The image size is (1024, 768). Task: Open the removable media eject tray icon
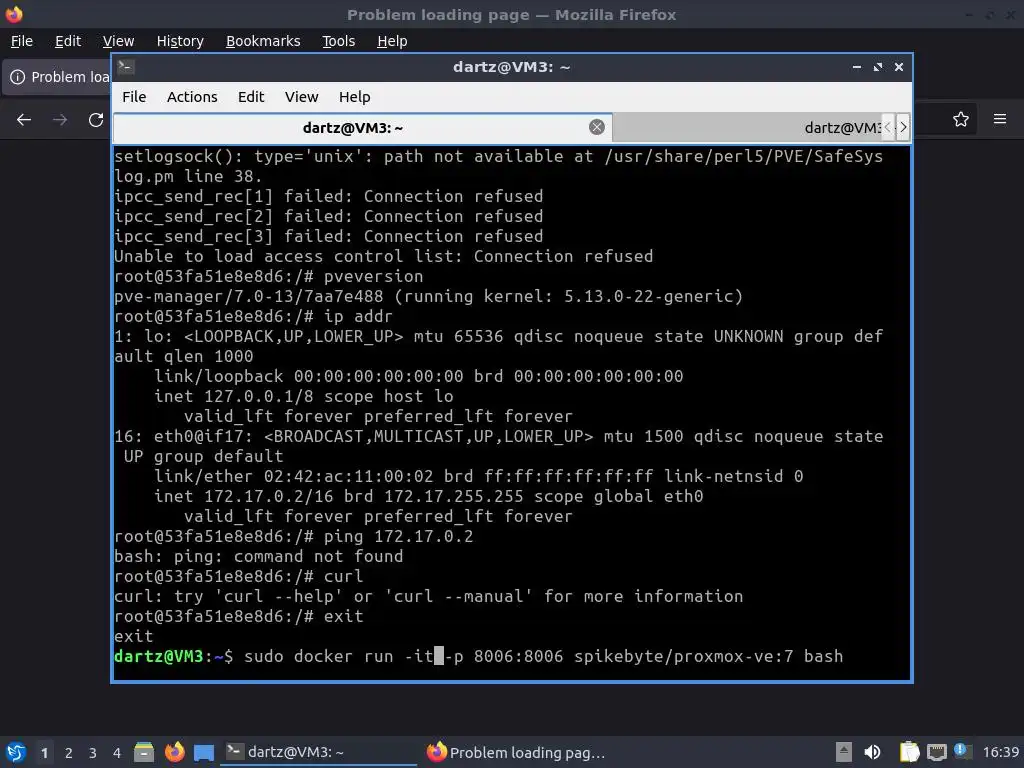tap(844, 752)
